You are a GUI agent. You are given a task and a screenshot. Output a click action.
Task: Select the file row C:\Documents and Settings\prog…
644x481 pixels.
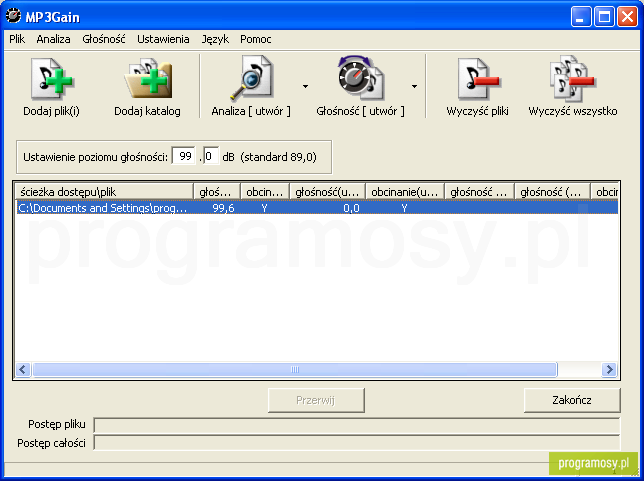(317, 208)
